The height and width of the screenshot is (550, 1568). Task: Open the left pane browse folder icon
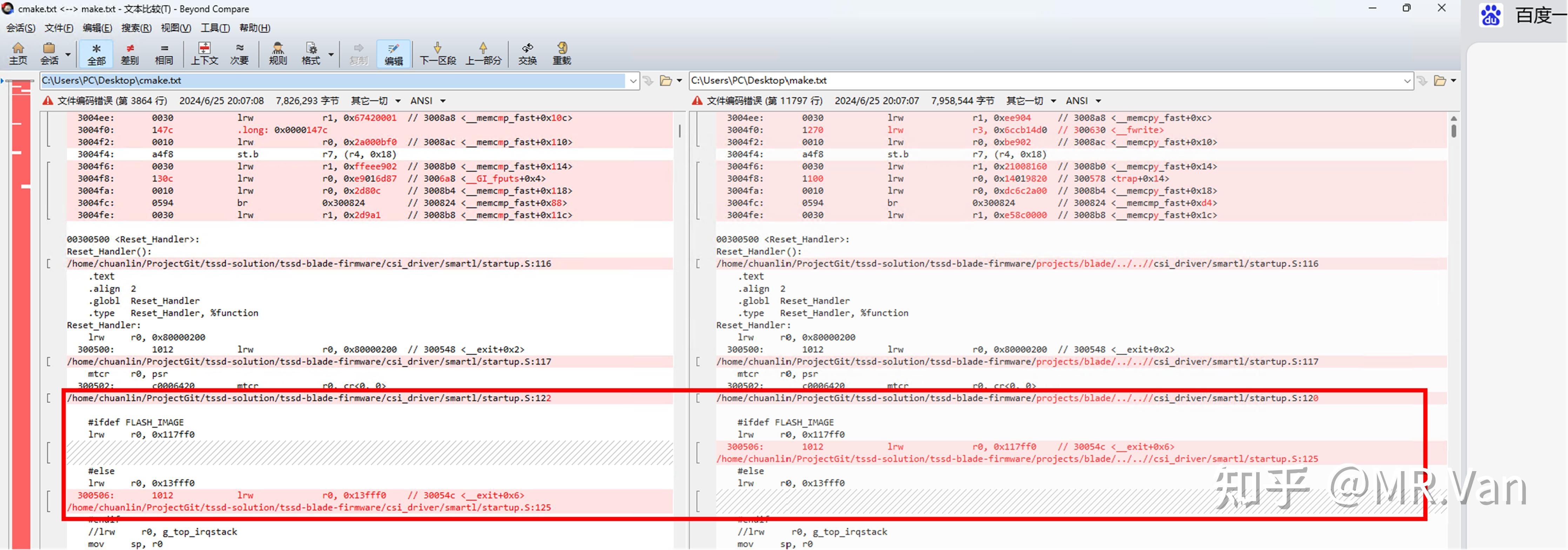click(x=666, y=81)
